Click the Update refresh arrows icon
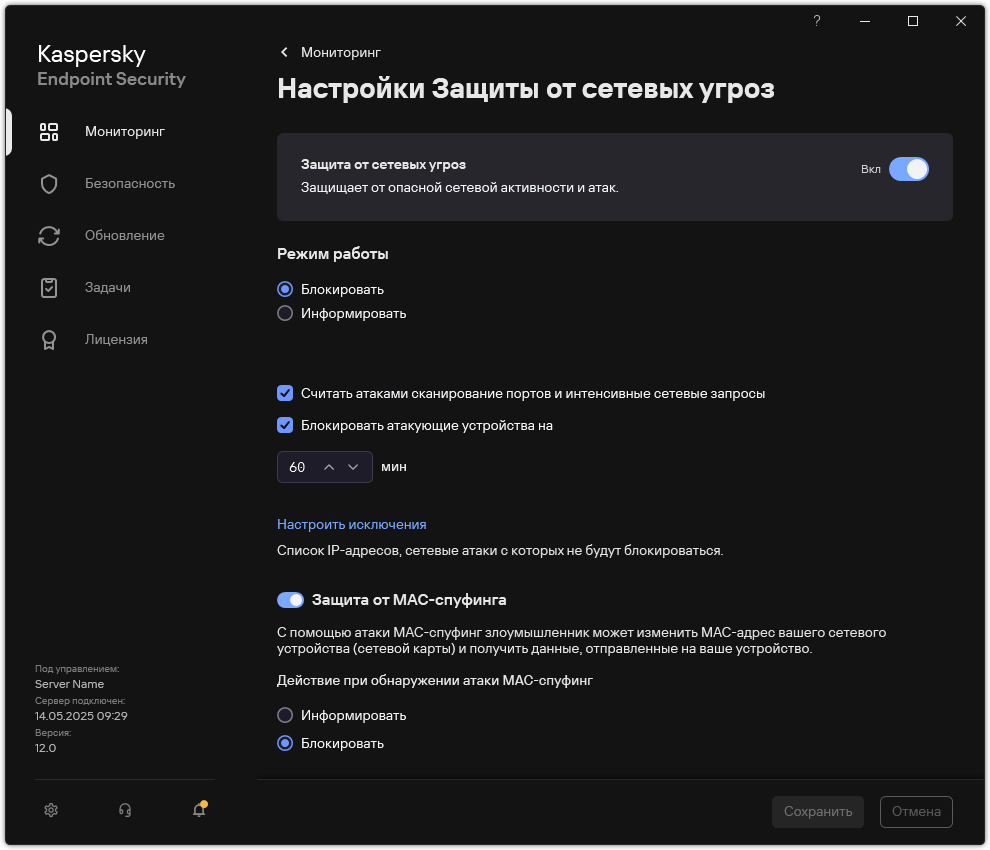The height and width of the screenshot is (850, 990). tap(49, 236)
